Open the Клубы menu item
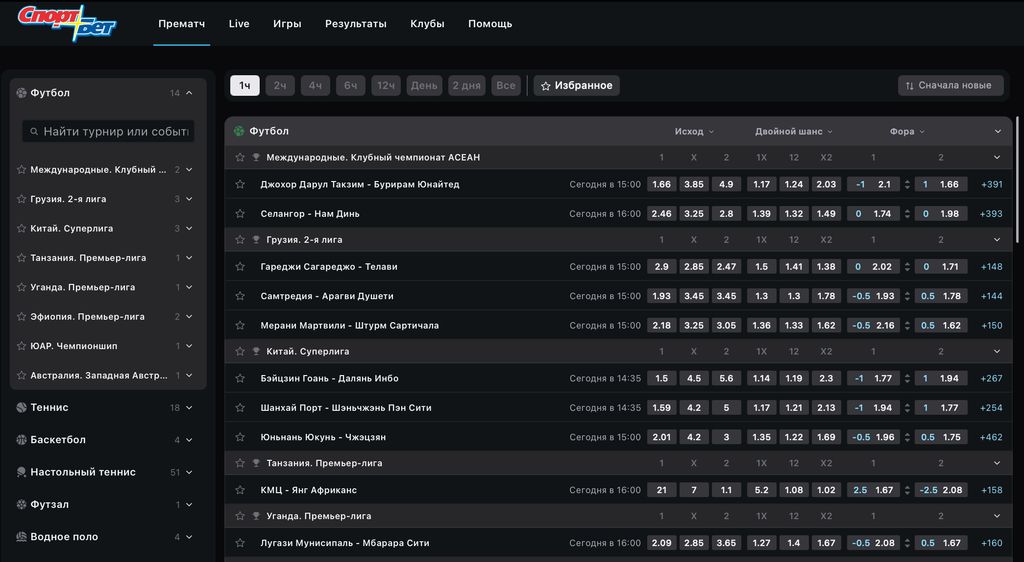This screenshot has height=562, width=1024. 427,23
